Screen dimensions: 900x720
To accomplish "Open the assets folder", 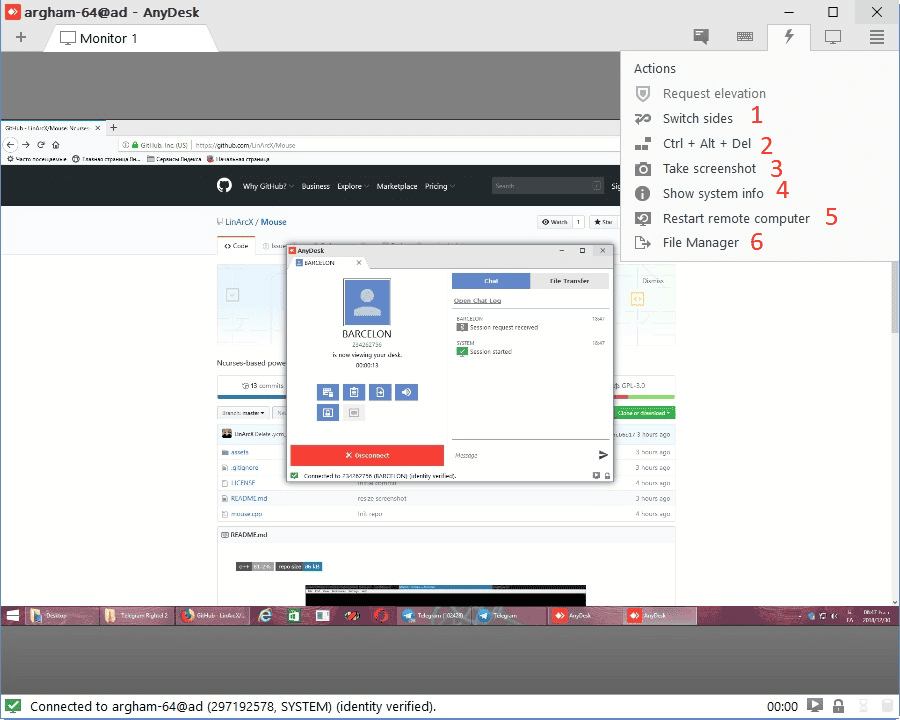I will click(x=239, y=452).
